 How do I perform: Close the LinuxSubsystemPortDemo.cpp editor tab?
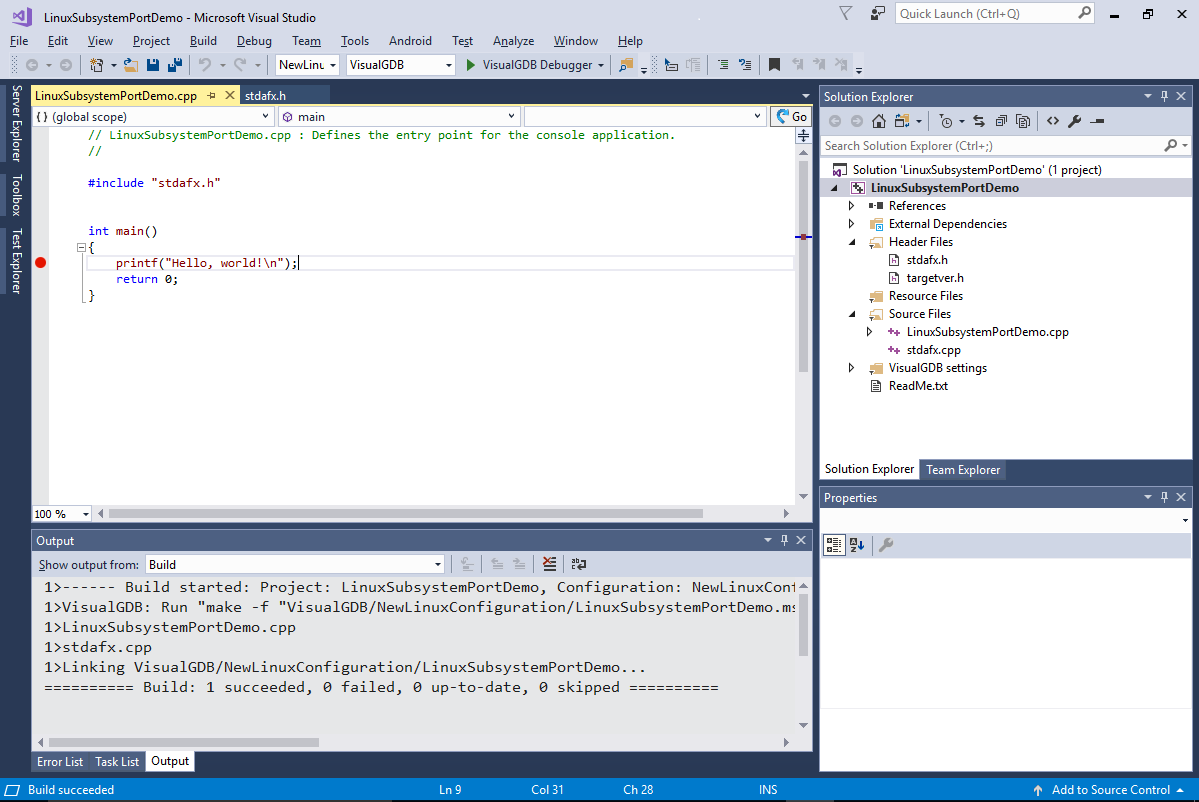[229, 96]
